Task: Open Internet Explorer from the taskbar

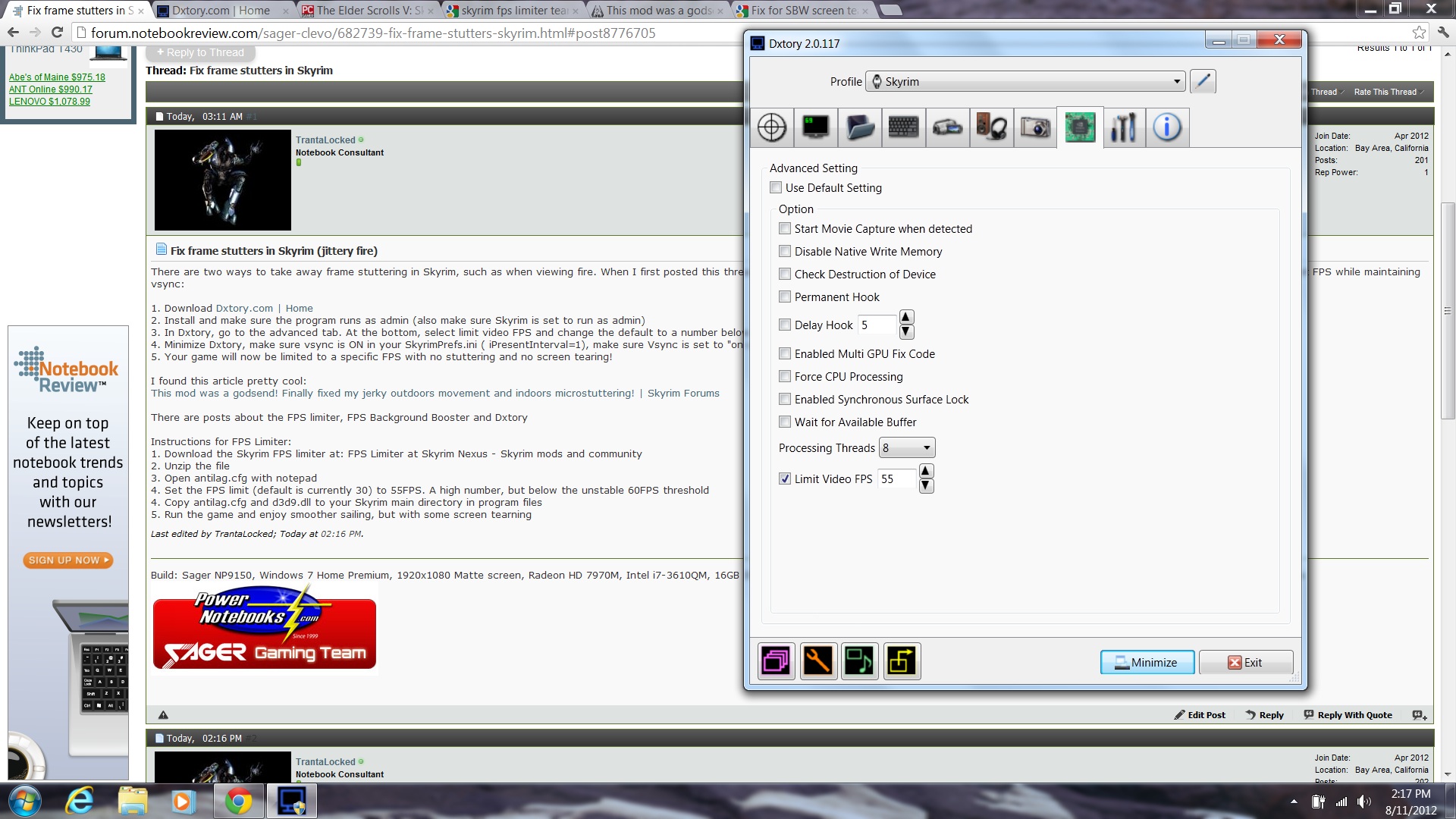Action: [80, 801]
